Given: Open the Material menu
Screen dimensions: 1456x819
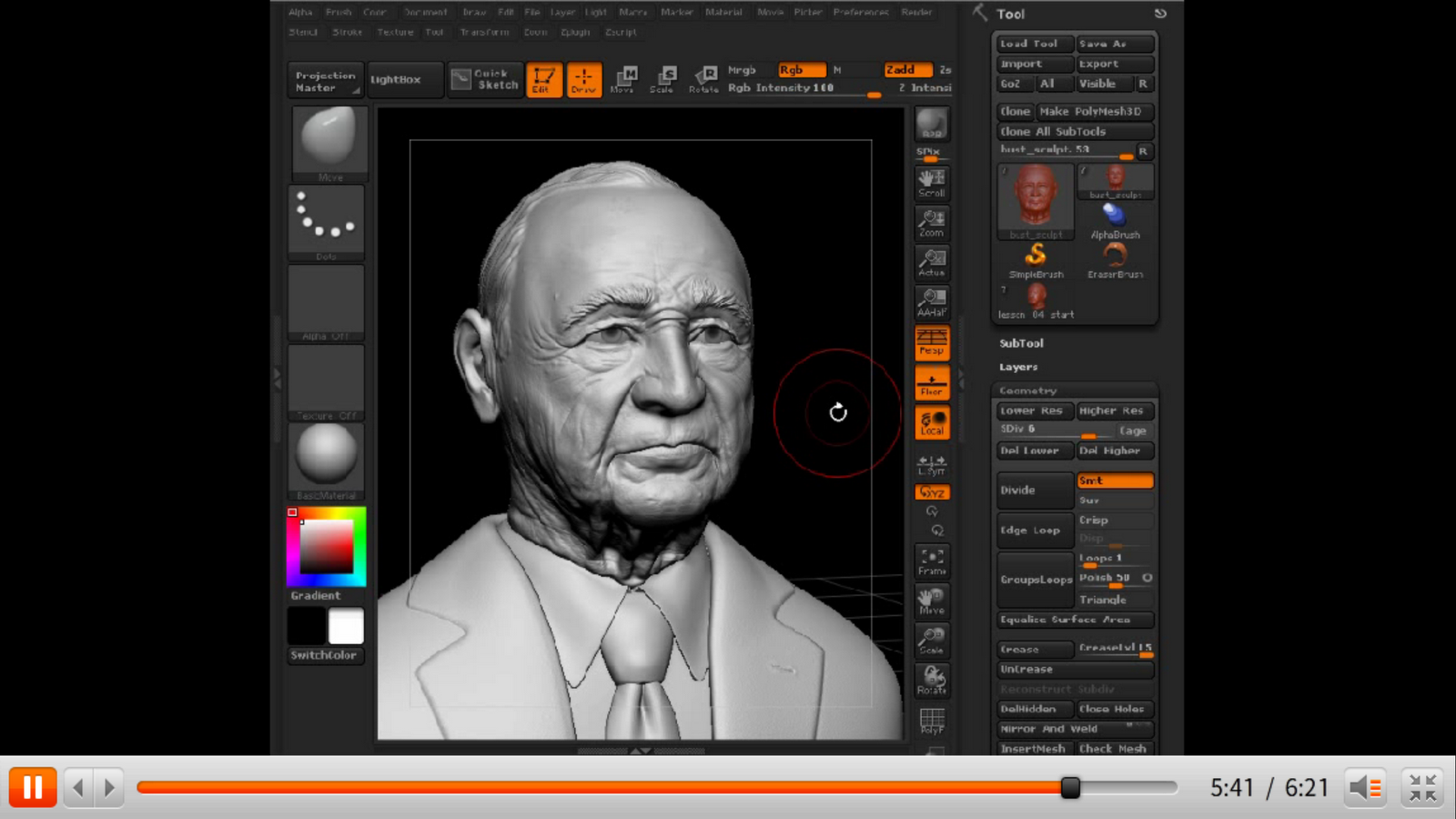Looking at the screenshot, I should pos(723,12).
